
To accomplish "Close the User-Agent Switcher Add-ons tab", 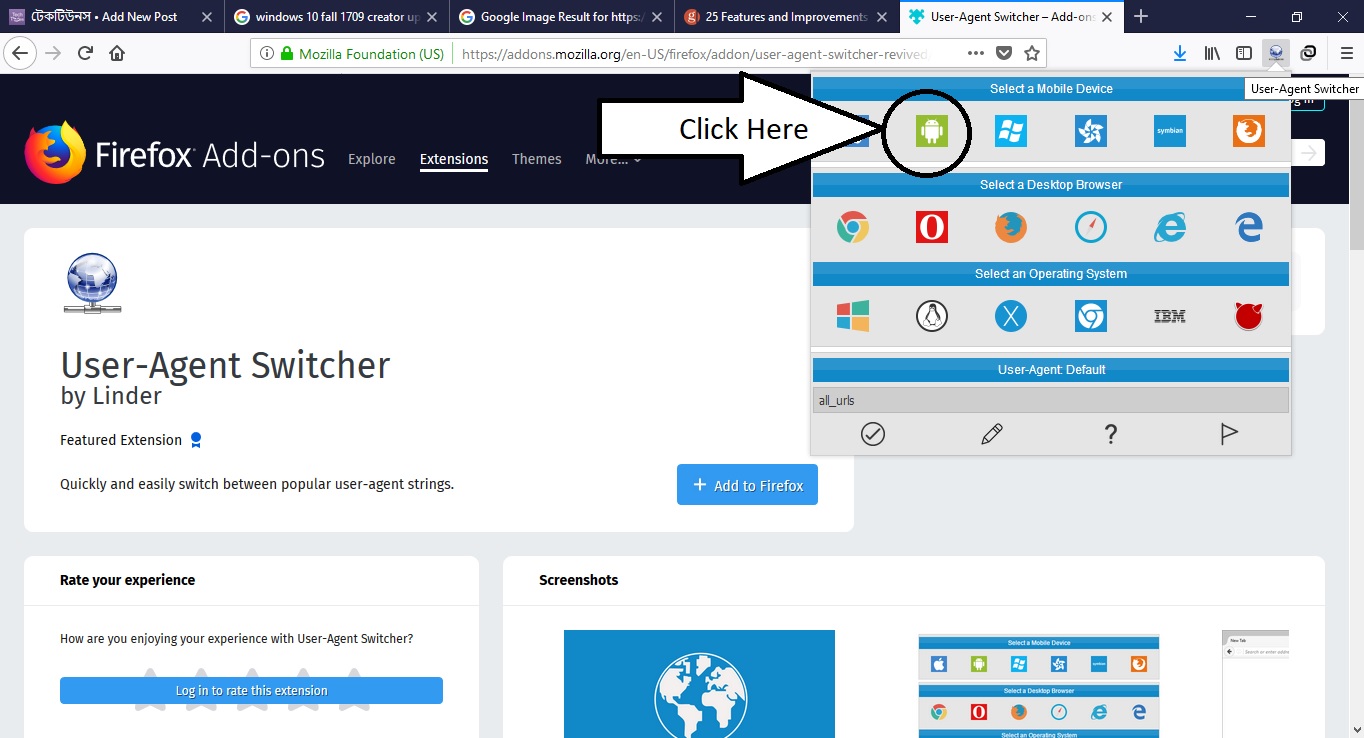I will 1107,17.
